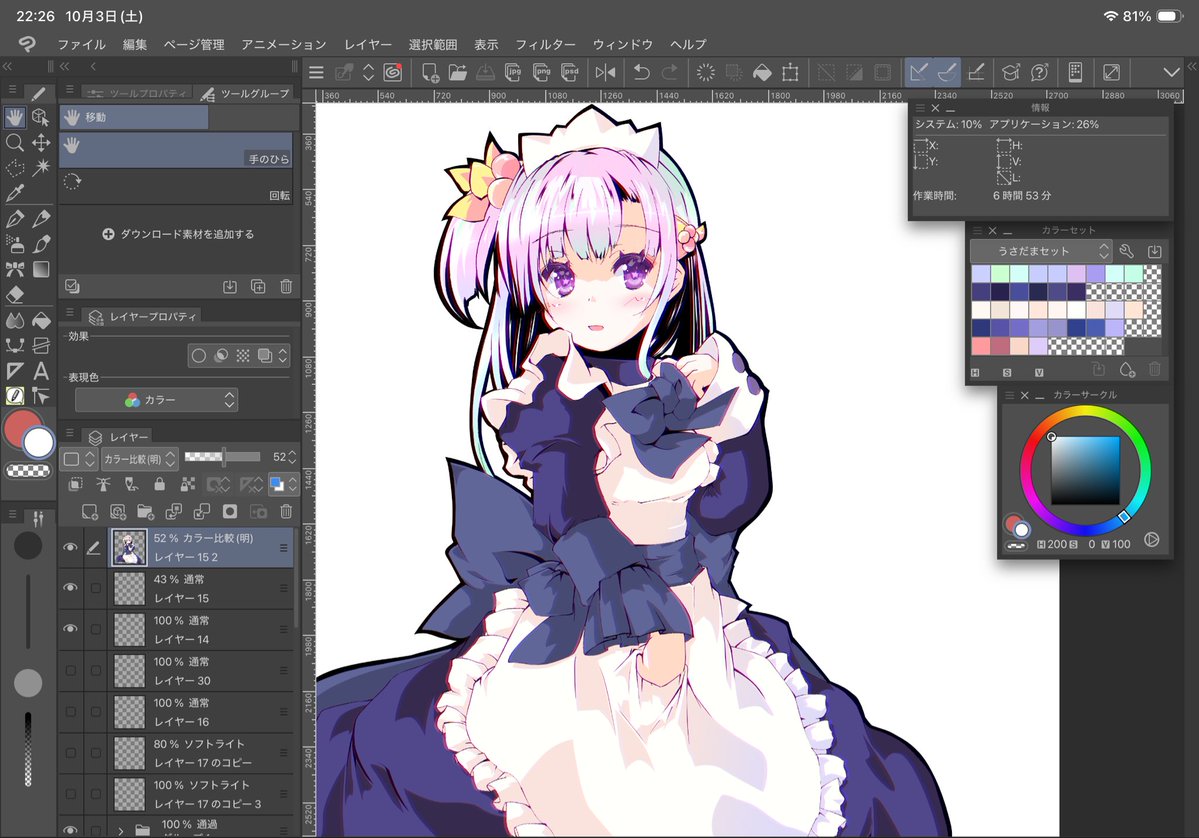Open expression color dropdown カラー
This screenshot has height=838, width=1199.
tap(156, 400)
